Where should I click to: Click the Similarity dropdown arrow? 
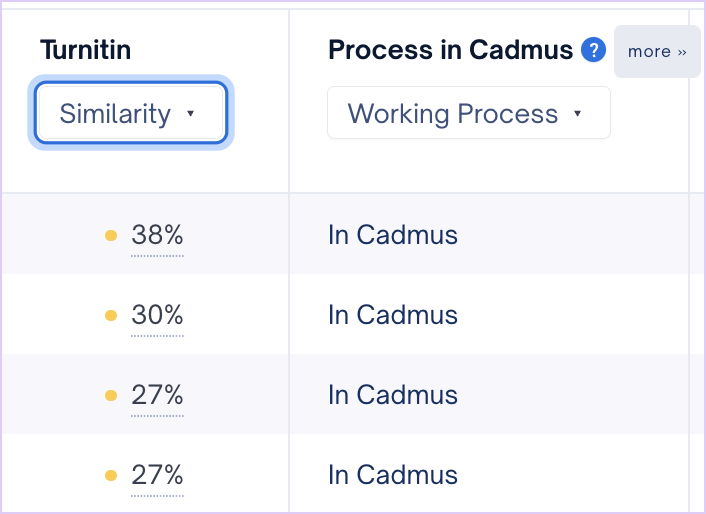click(190, 113)
